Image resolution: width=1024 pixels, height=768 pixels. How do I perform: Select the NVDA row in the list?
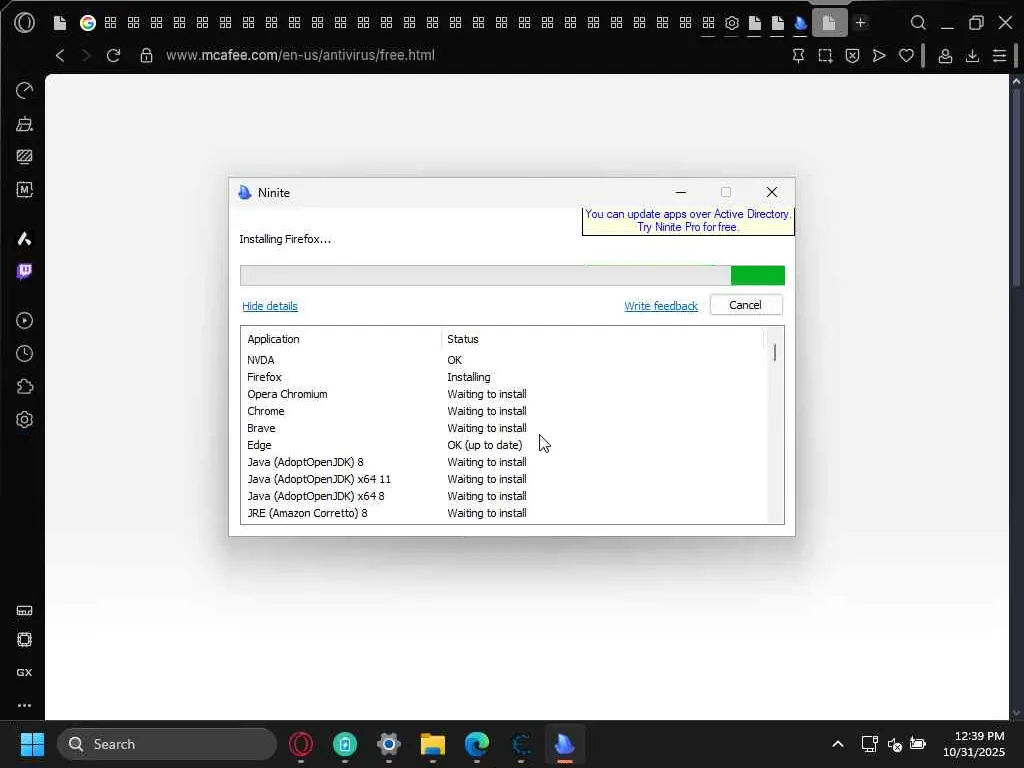[503, 360]
